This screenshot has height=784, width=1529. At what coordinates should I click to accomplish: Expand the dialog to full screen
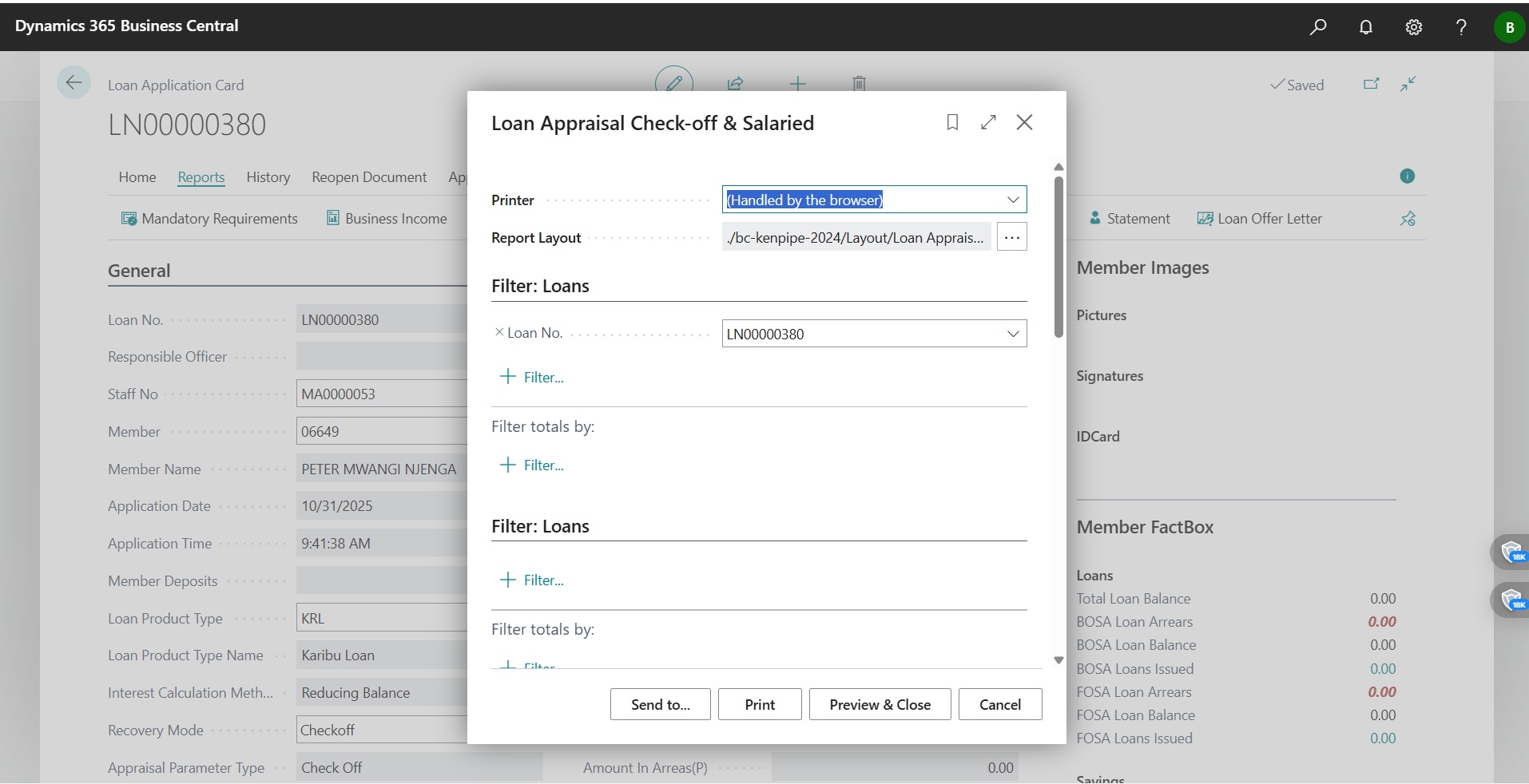coord(988,122)
